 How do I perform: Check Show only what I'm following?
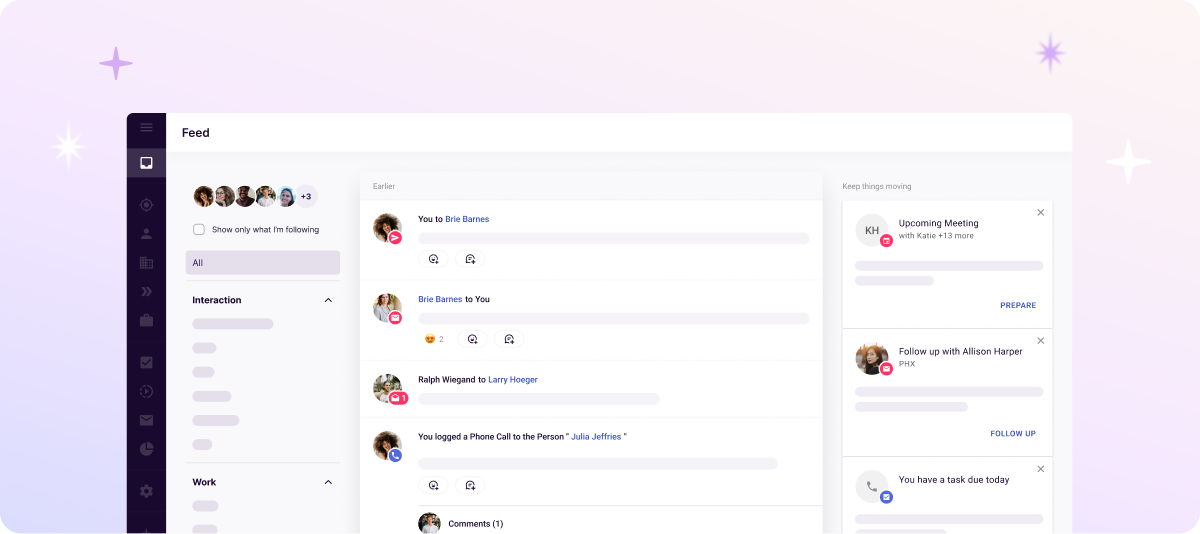pyautogui.click(x=199, y=229)
